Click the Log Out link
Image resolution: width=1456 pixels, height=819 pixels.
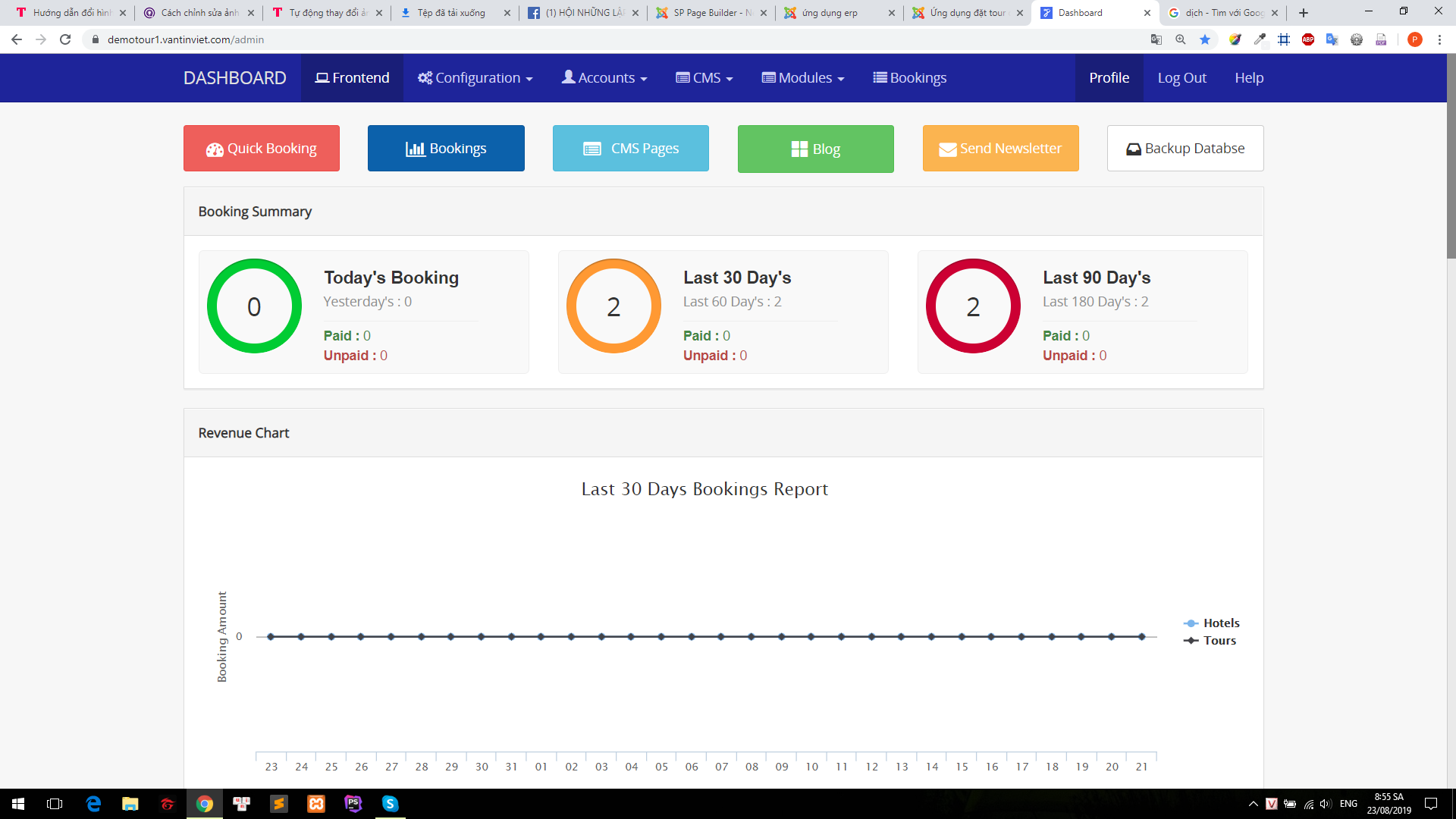click(1181, 78)
